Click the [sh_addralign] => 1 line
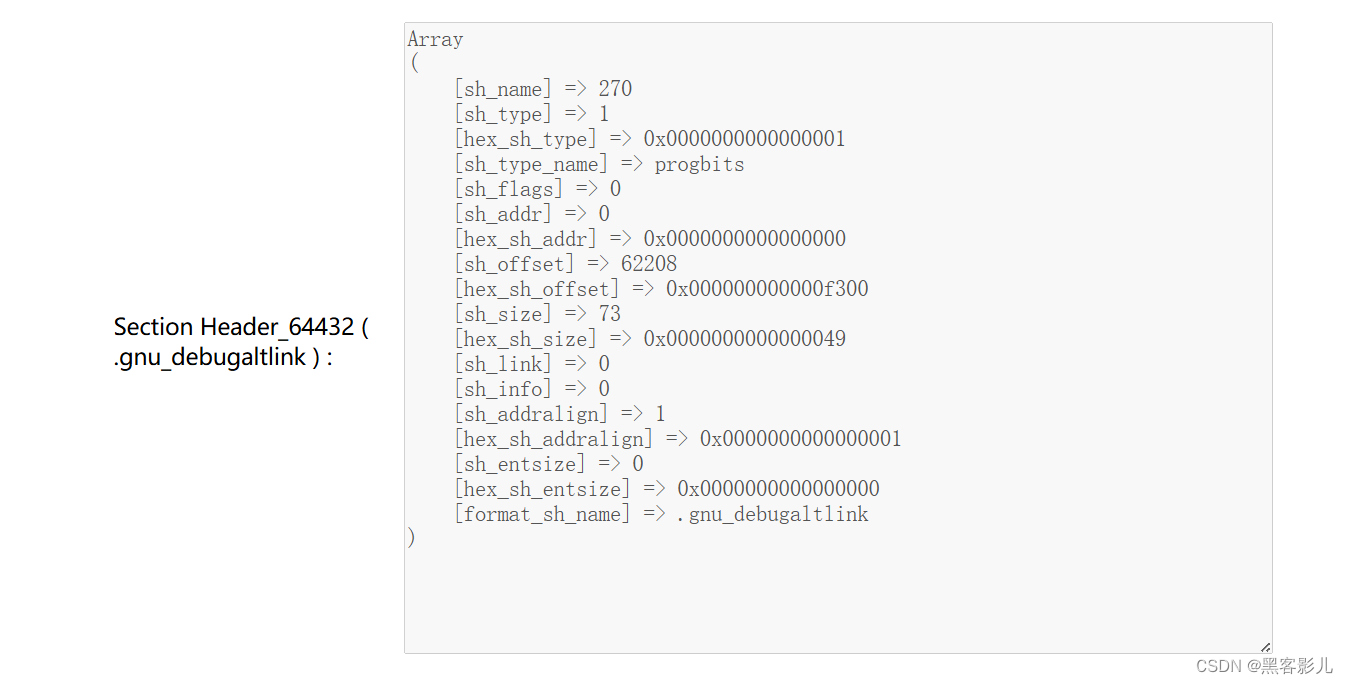1348x684 pixels. [x=559, y=414]
